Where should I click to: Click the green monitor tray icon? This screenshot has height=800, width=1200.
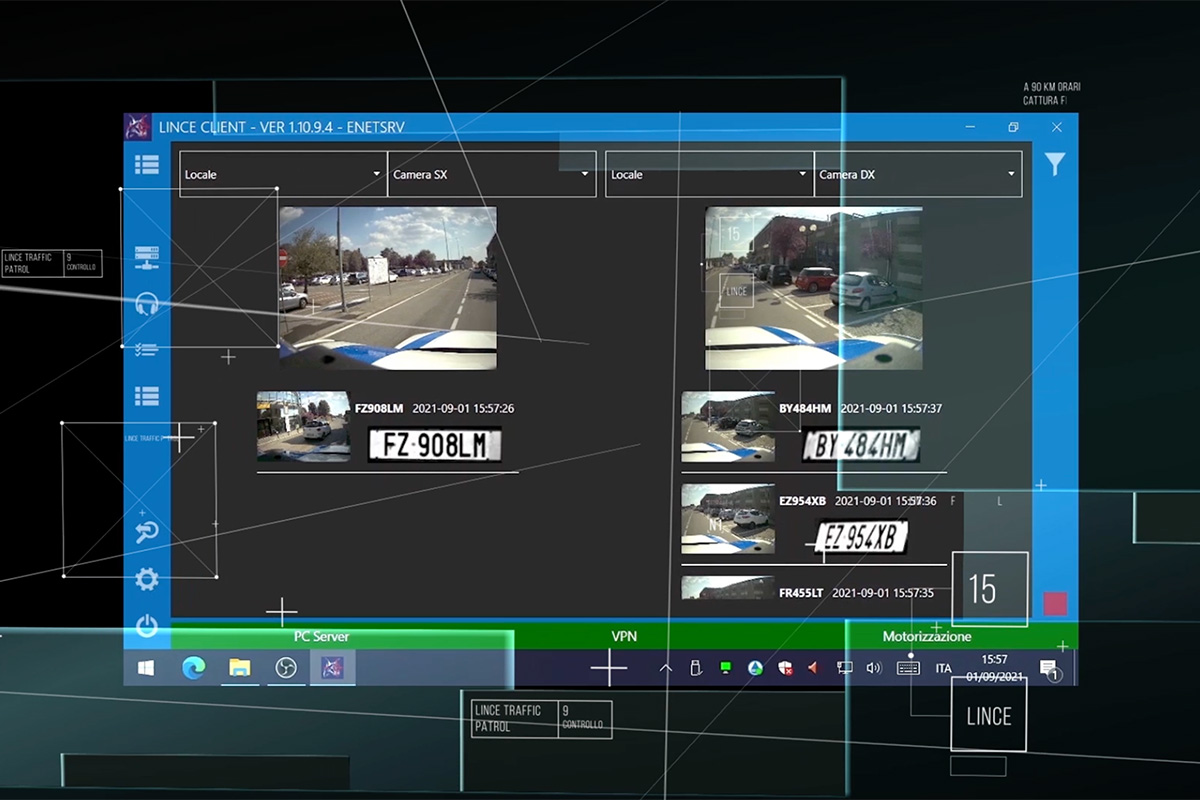pyautogui.click(x=726, y=668)
